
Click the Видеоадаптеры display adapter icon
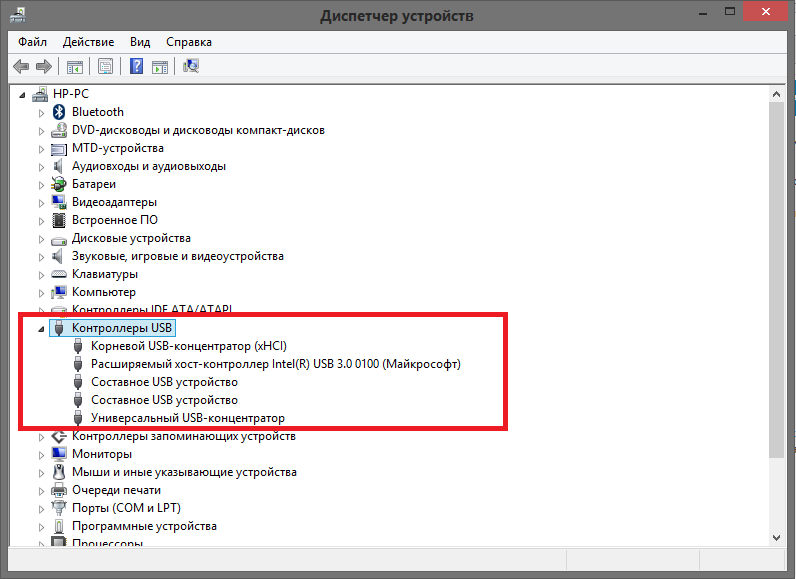pos(59,202)
